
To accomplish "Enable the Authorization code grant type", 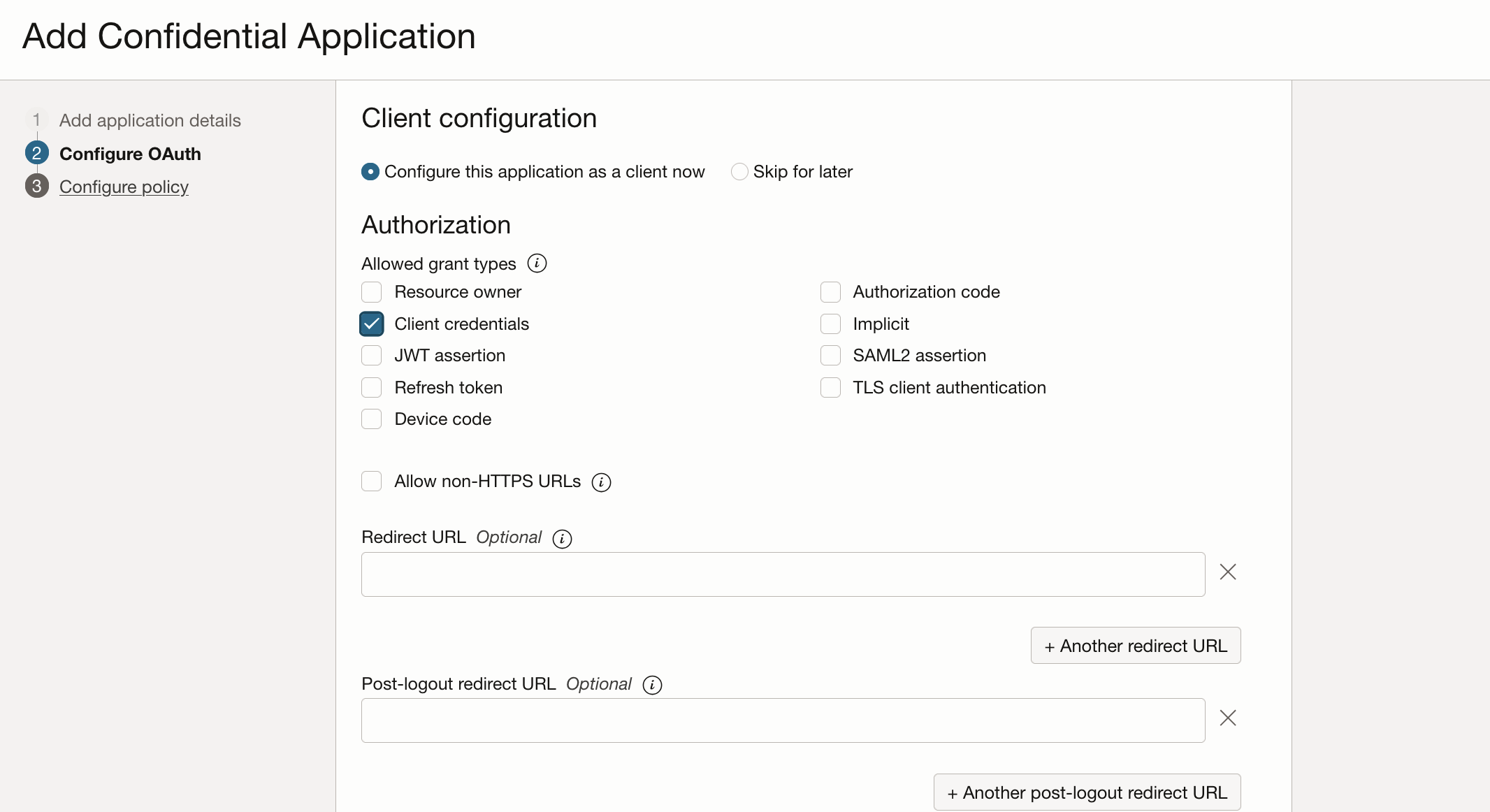I will tap(830, 292).
